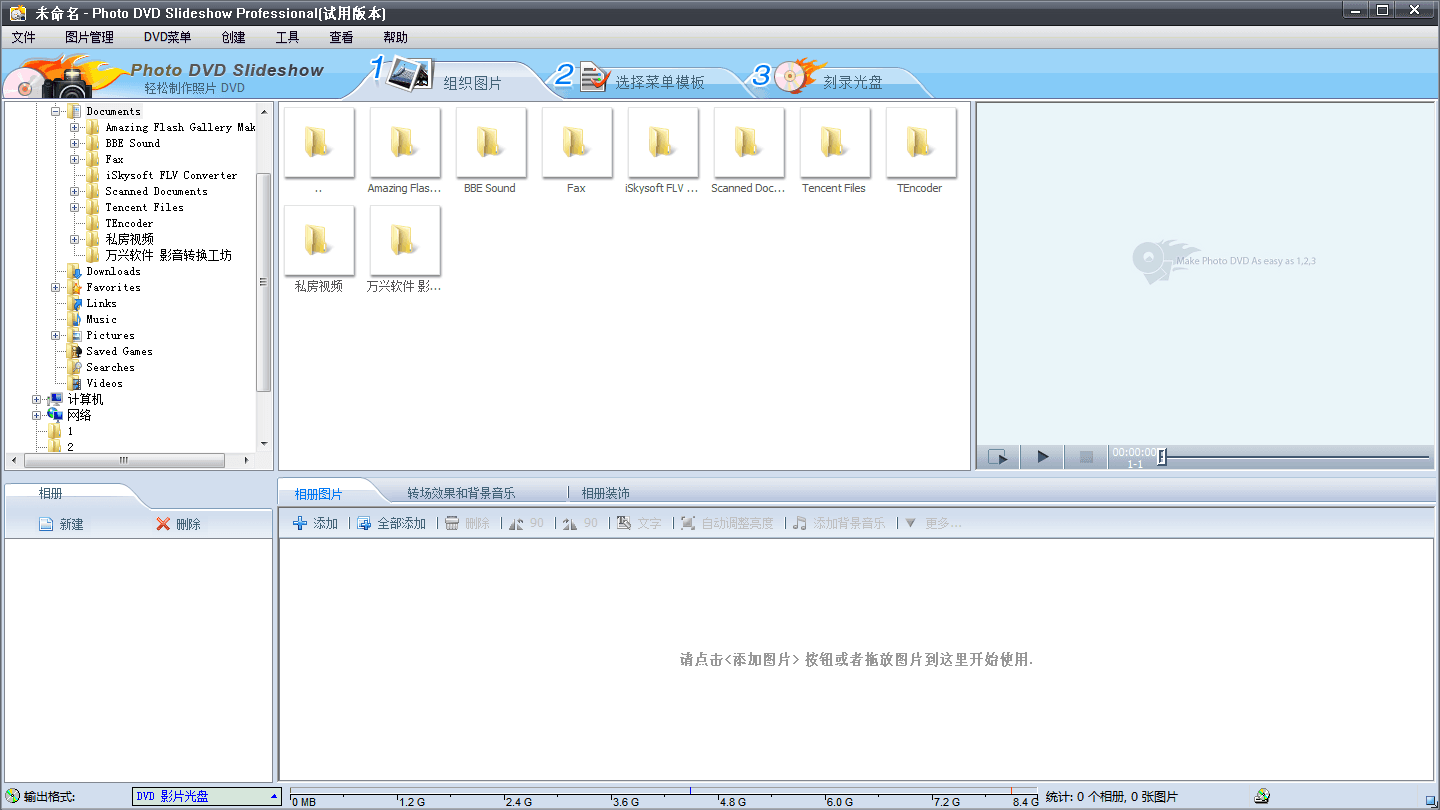Click the preview timeline slider handle
The height and width of the screenshot is (810, 1440).
(1161, 457)
